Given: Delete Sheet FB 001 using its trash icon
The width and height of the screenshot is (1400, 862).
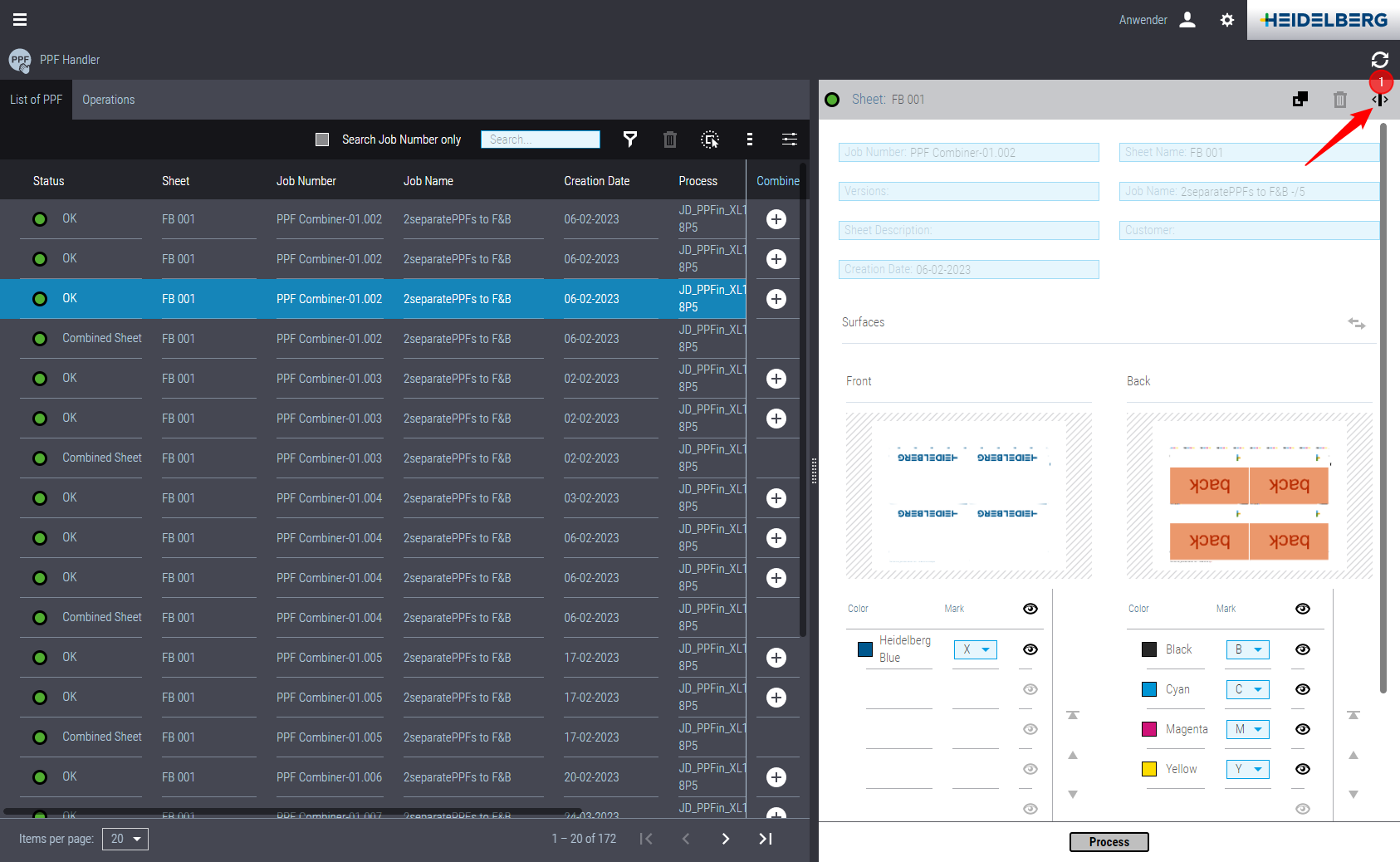Looking at the screenshot, I should [x=1340, y=99].
